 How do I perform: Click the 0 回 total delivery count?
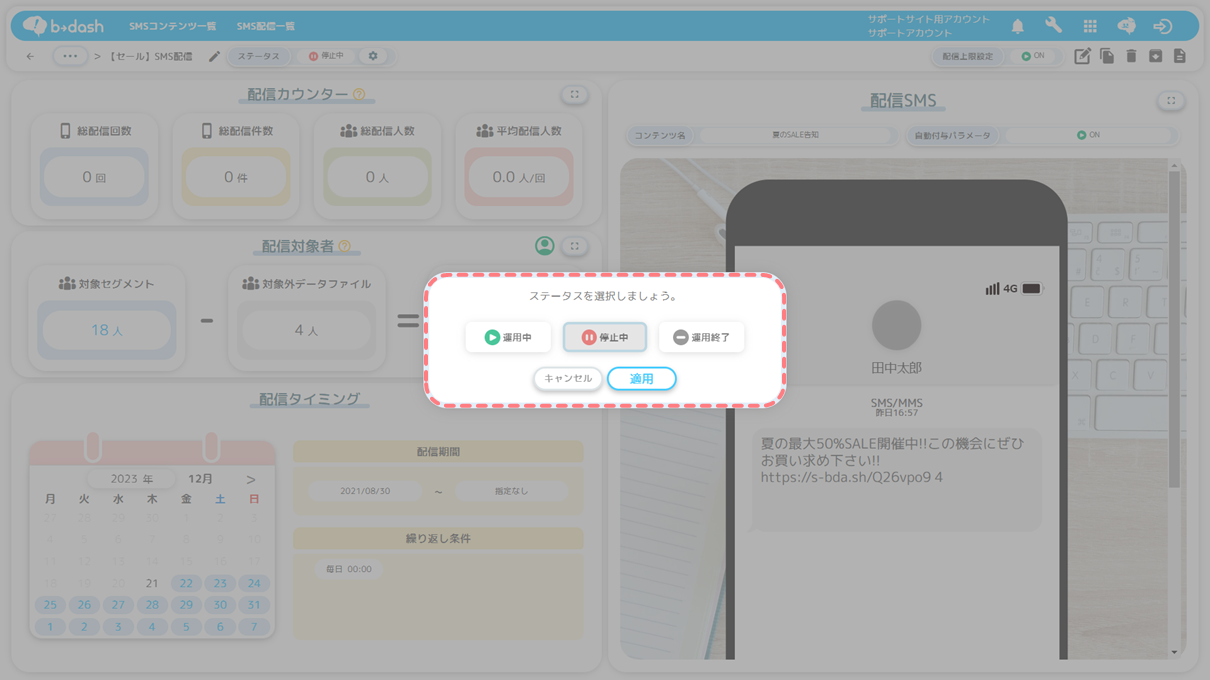(x=94, y=177)
